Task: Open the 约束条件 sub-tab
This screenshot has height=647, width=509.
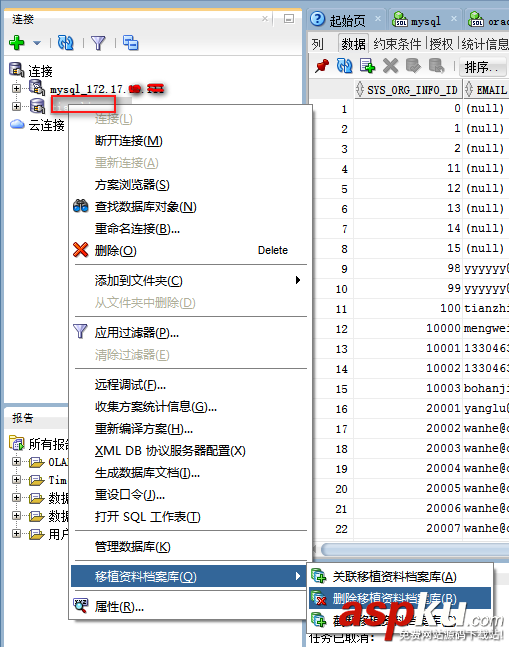Action: (x=397, y=44)
